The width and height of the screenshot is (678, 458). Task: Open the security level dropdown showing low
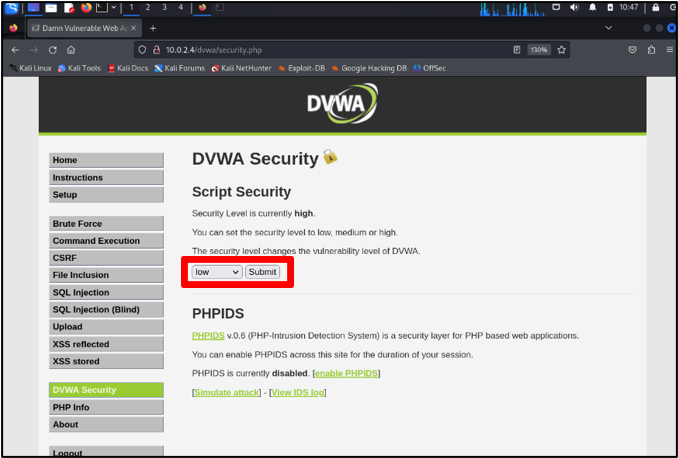point(217,272)
